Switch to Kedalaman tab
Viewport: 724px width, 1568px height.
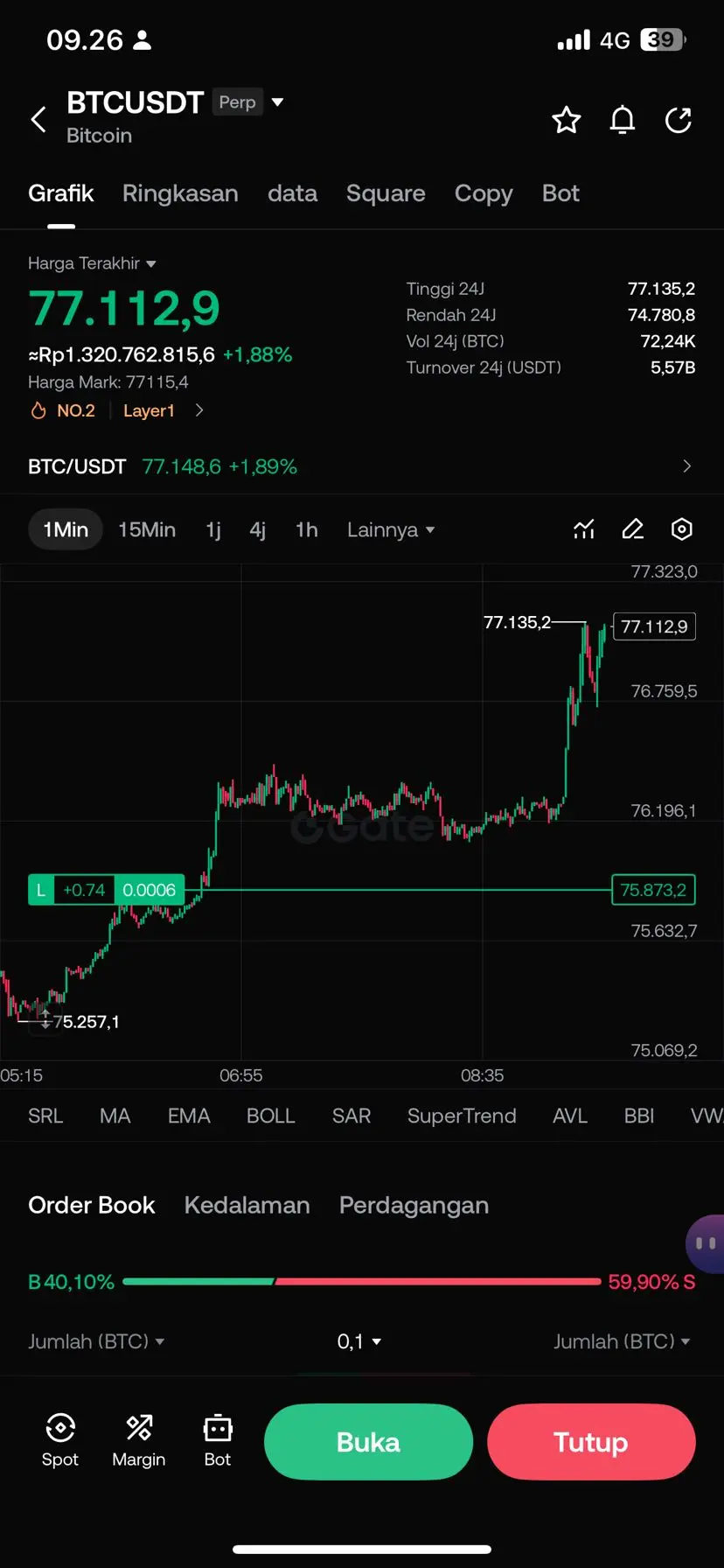click(x=247, y=1205)
